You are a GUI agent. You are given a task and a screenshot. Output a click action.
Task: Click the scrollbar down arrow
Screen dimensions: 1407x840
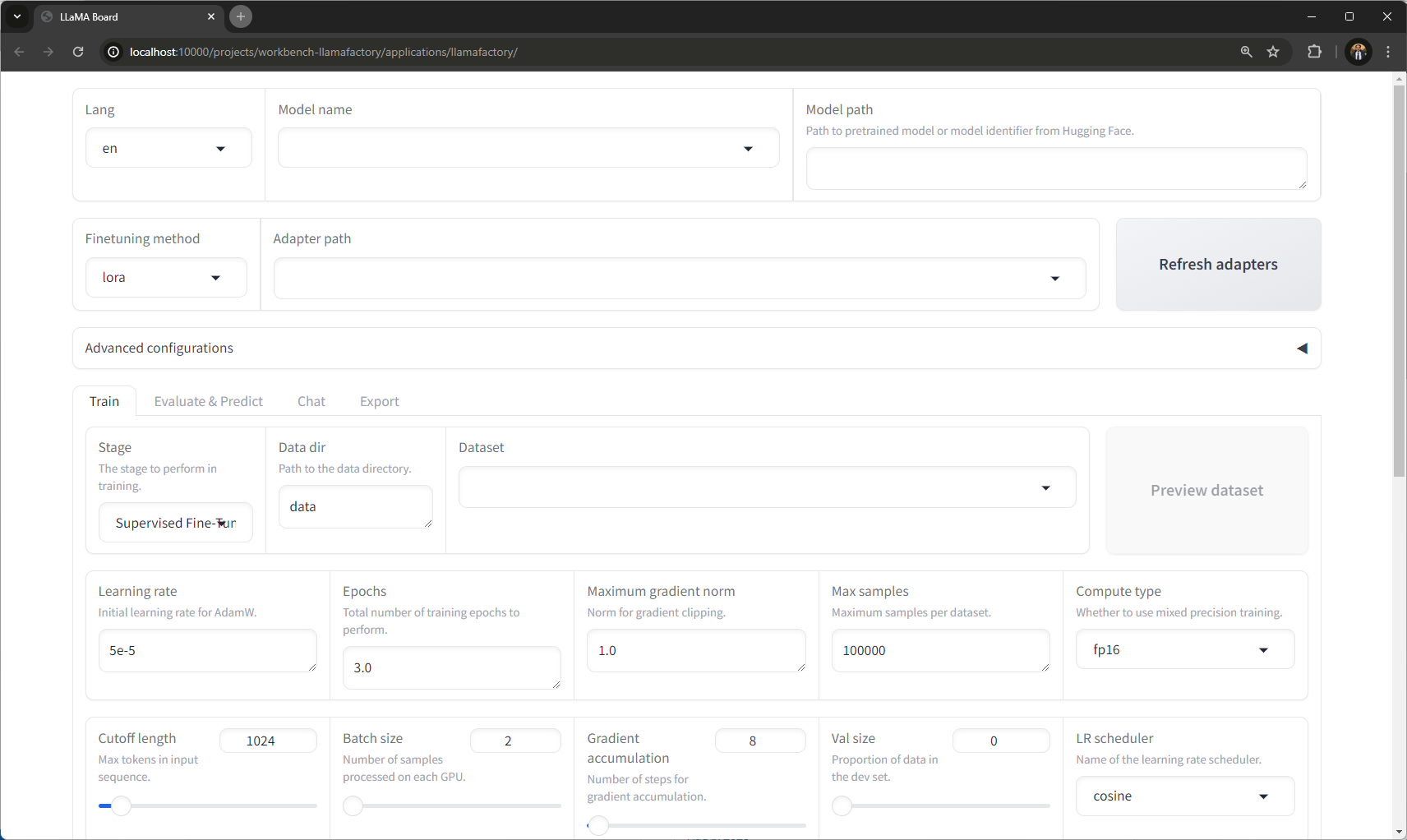click(1400, 832)
